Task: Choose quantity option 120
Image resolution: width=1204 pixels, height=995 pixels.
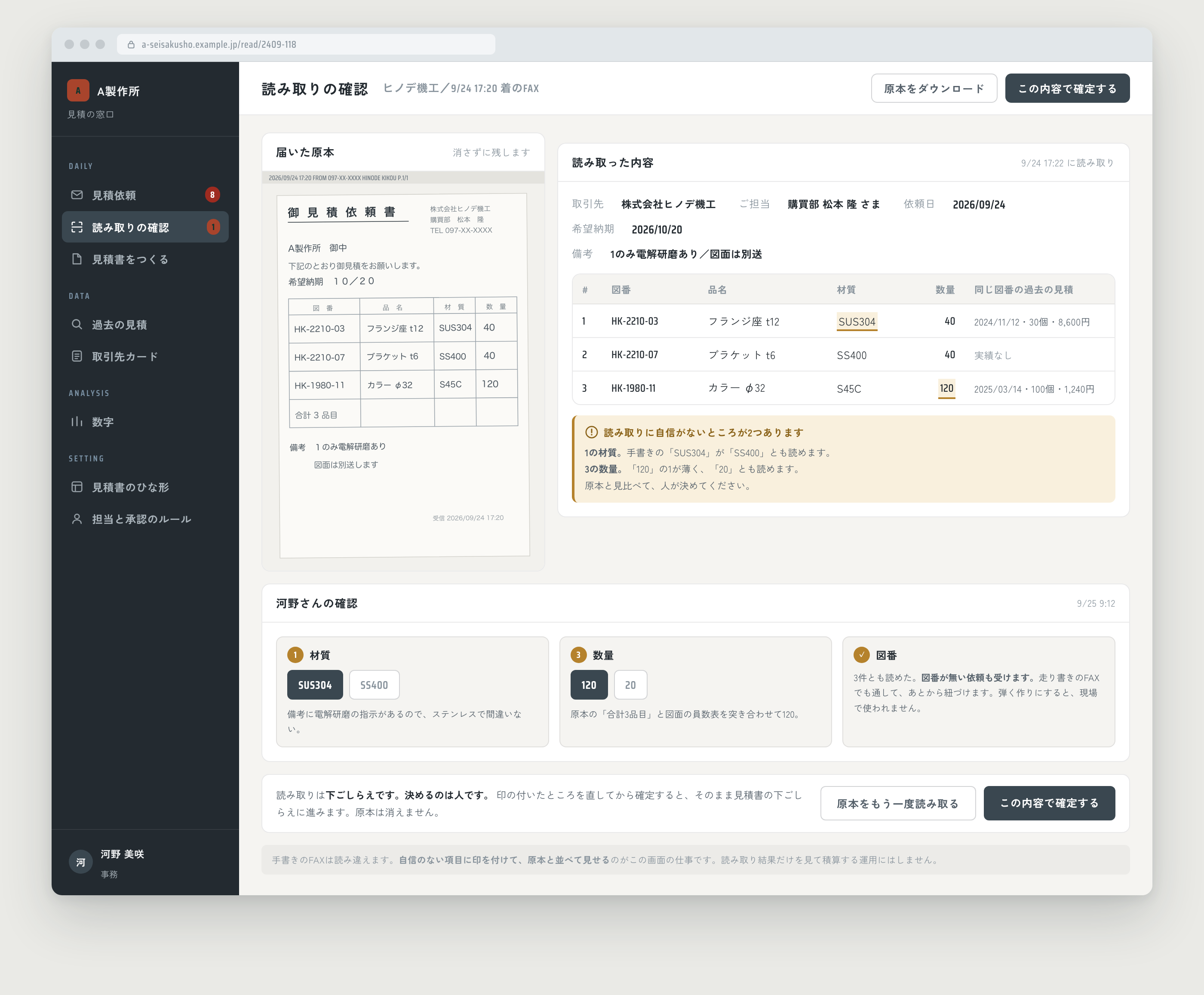Action: [589, 685]
